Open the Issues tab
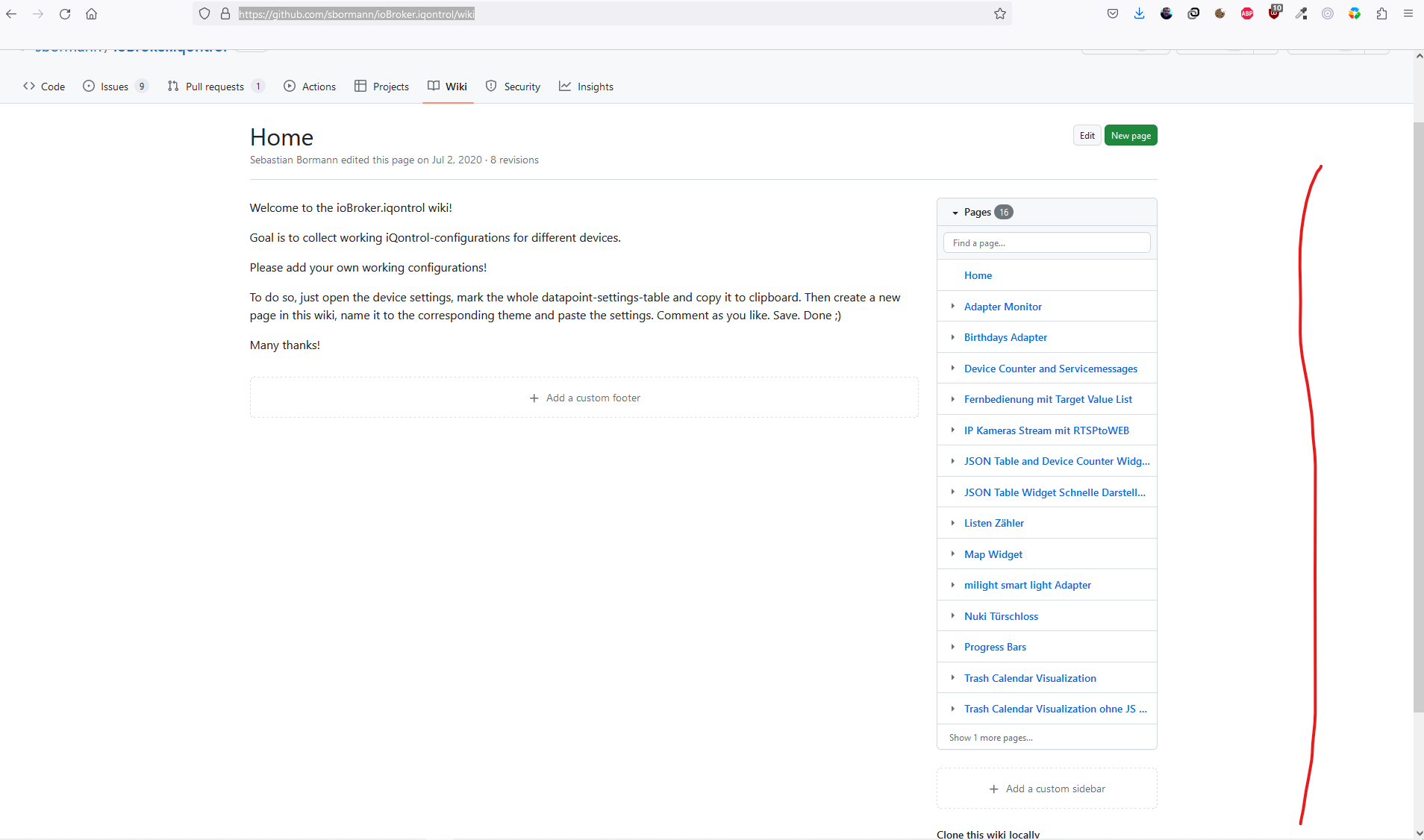 pos(115,87)
